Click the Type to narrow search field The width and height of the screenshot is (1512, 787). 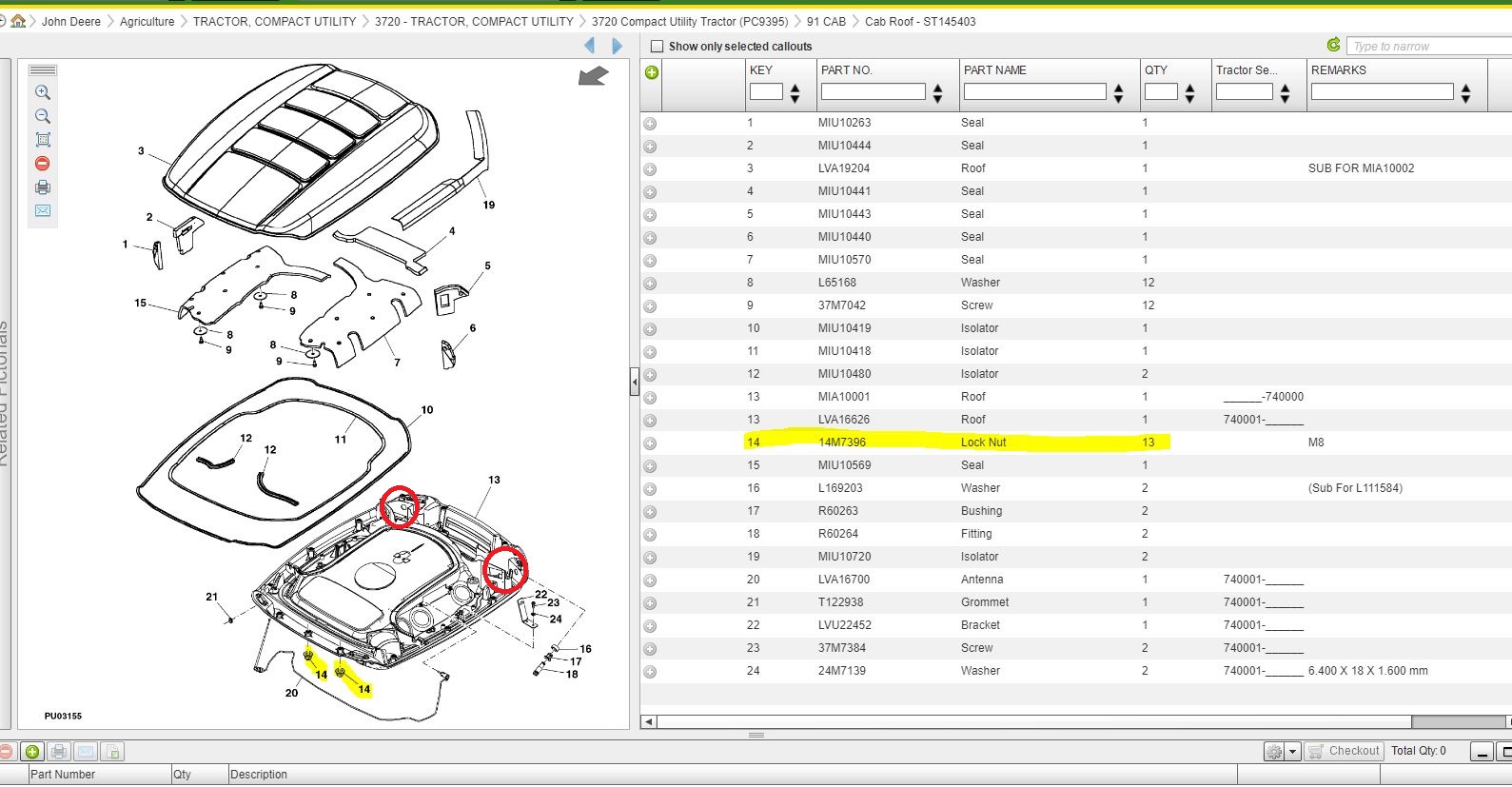pyautogui.click(x=1427, y=46)
